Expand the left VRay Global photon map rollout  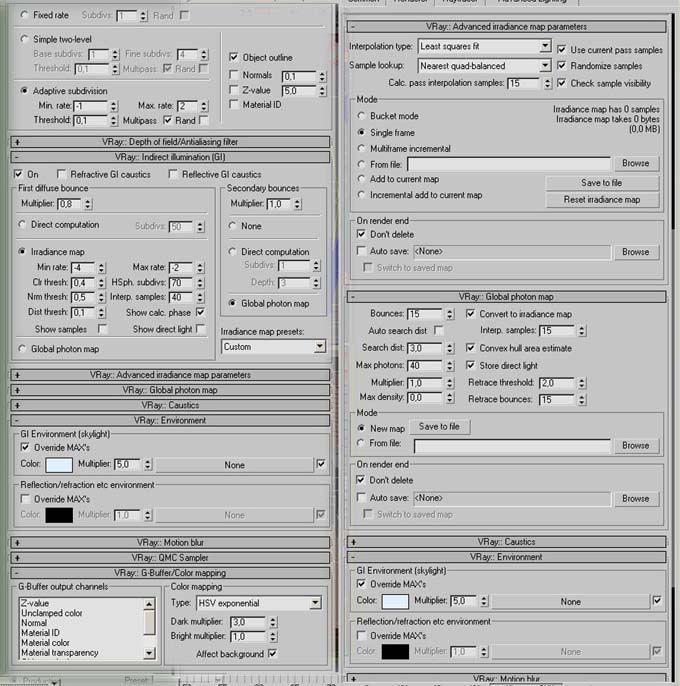pyautogui.click(x=170, y=390)
